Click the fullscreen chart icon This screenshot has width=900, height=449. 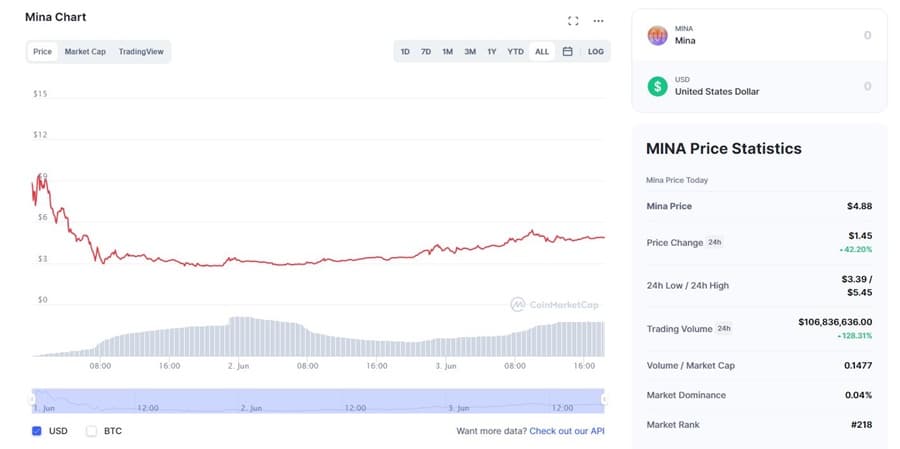pos(573,20)
